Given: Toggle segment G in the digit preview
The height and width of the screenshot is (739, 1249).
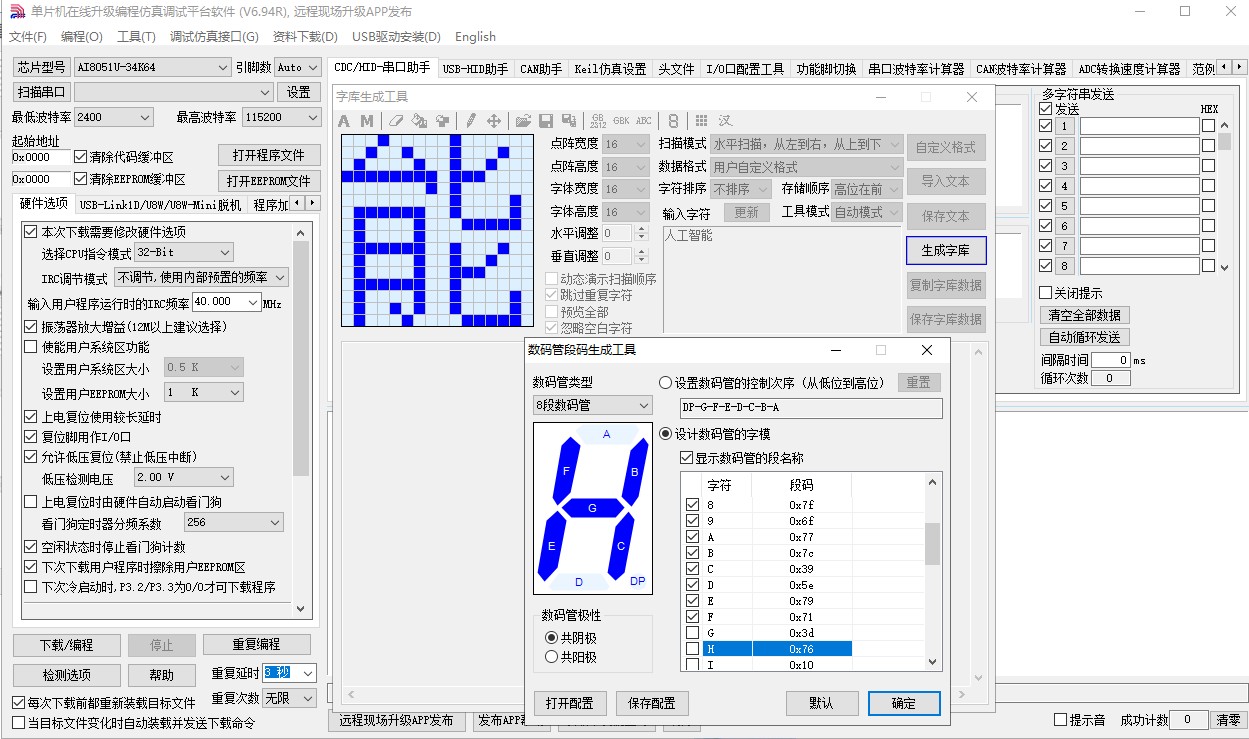Looking at the screenshot, I should click(592, 508).
